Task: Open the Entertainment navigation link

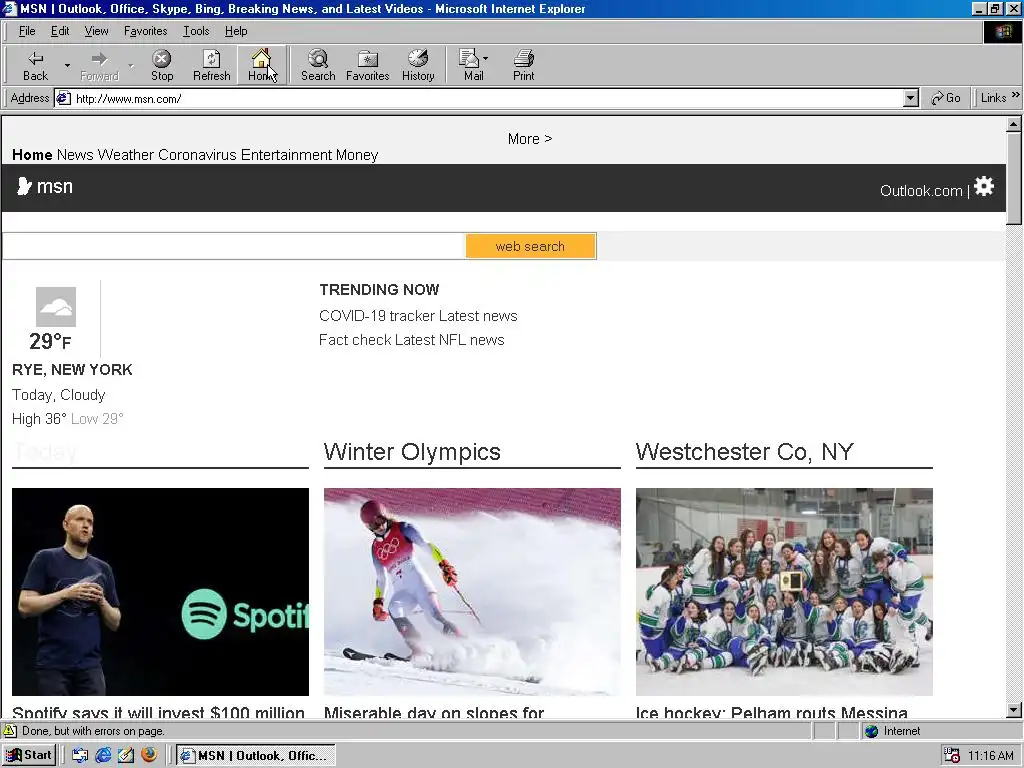Action: (x=286, y=155)
